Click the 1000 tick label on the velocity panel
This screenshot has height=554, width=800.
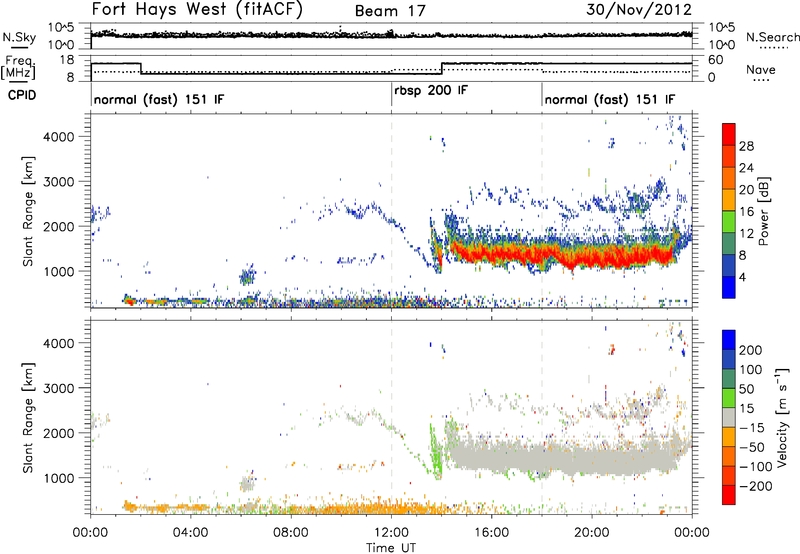[58, 478]
